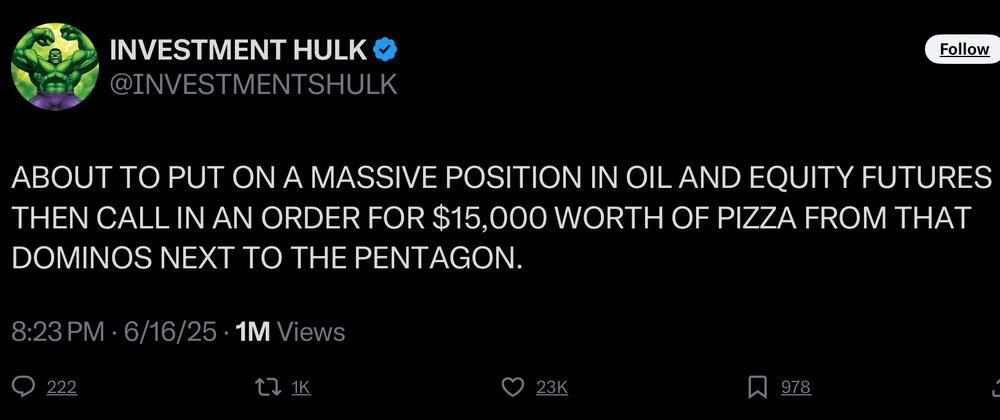The width and height of the screenshot is (1000, 420).
Task: Click the 8:23 PM timestamp
Action: coord(57,332)
